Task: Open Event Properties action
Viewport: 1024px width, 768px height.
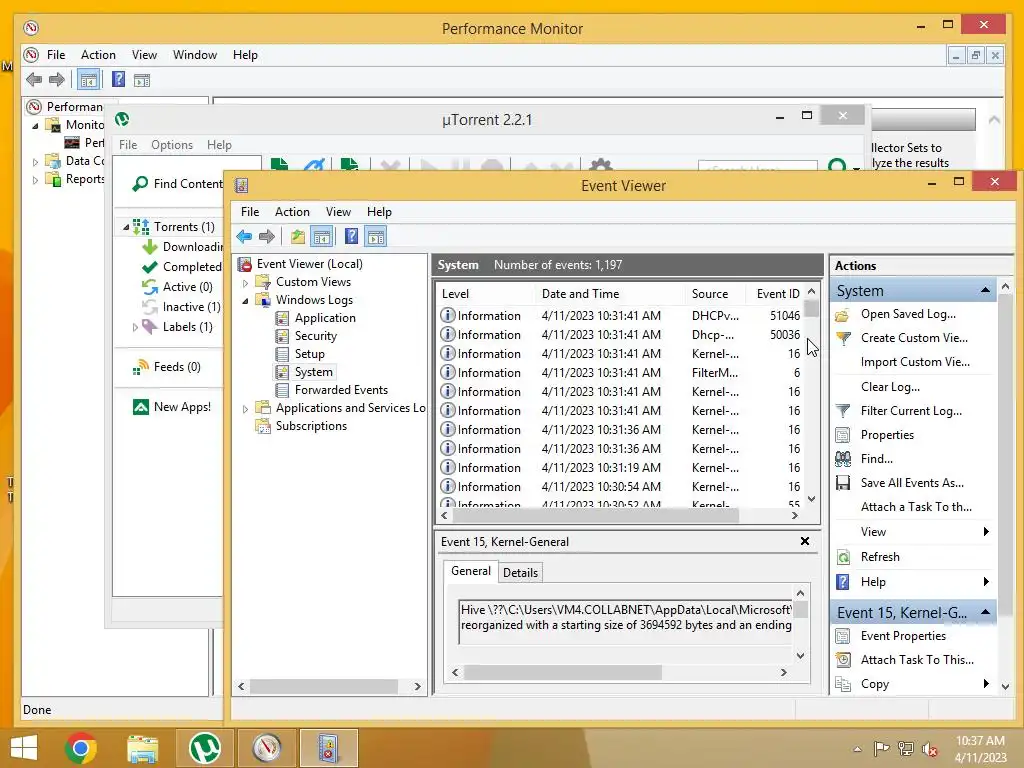Action: [903, 636]
